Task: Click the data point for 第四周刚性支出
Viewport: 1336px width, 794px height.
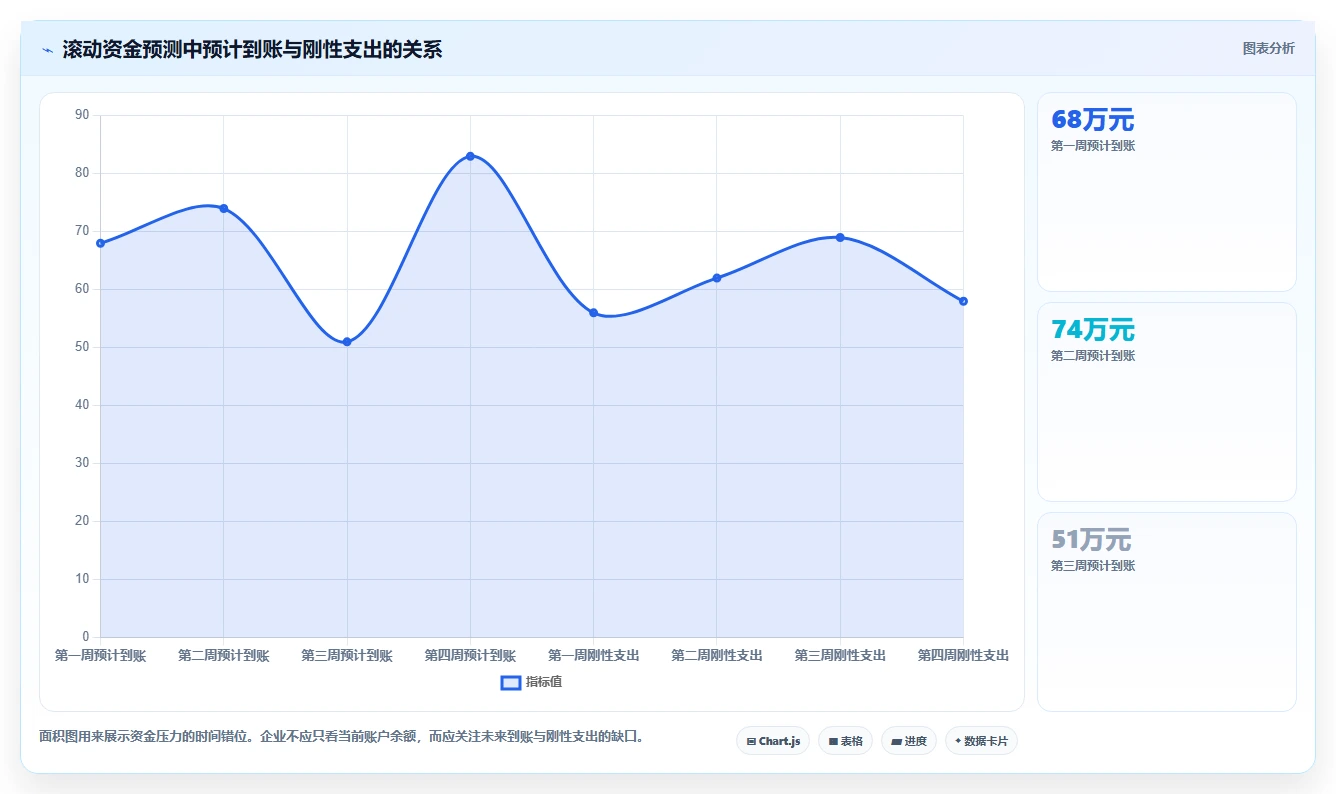Action: pyautogui.click(x=963, y=301)
